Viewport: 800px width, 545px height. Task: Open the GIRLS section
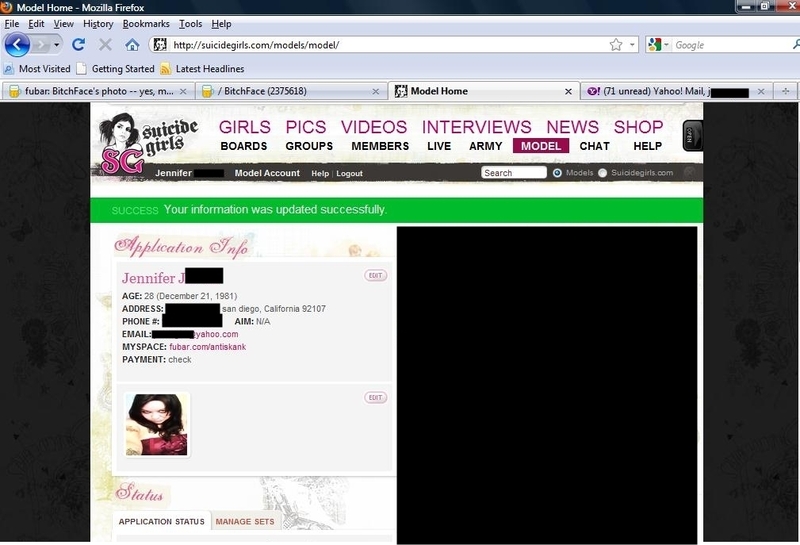coord(245,127)
